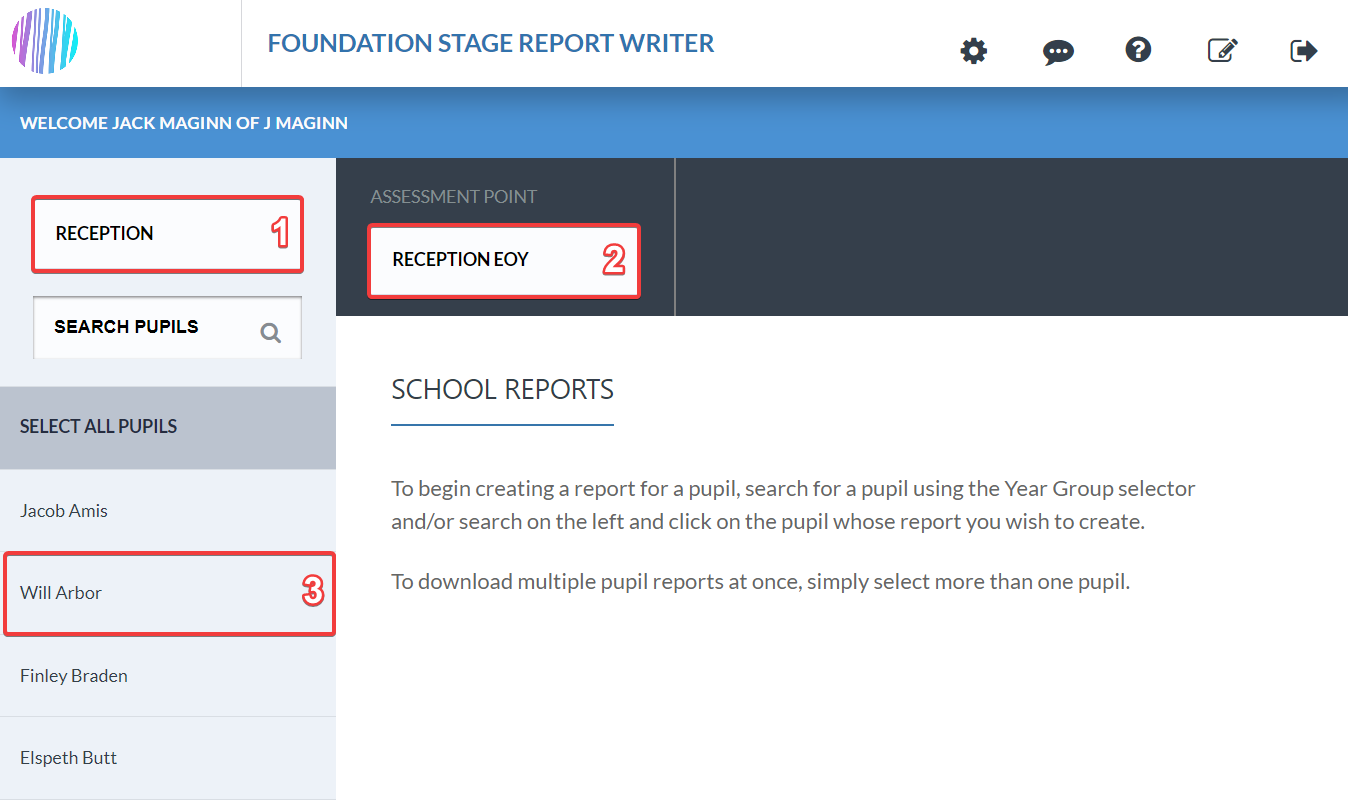Image resolution: width=1348 pixels, height=800 pixels.
Task: Open the Reception EOY assessment point dropdown
Action: 504,260
